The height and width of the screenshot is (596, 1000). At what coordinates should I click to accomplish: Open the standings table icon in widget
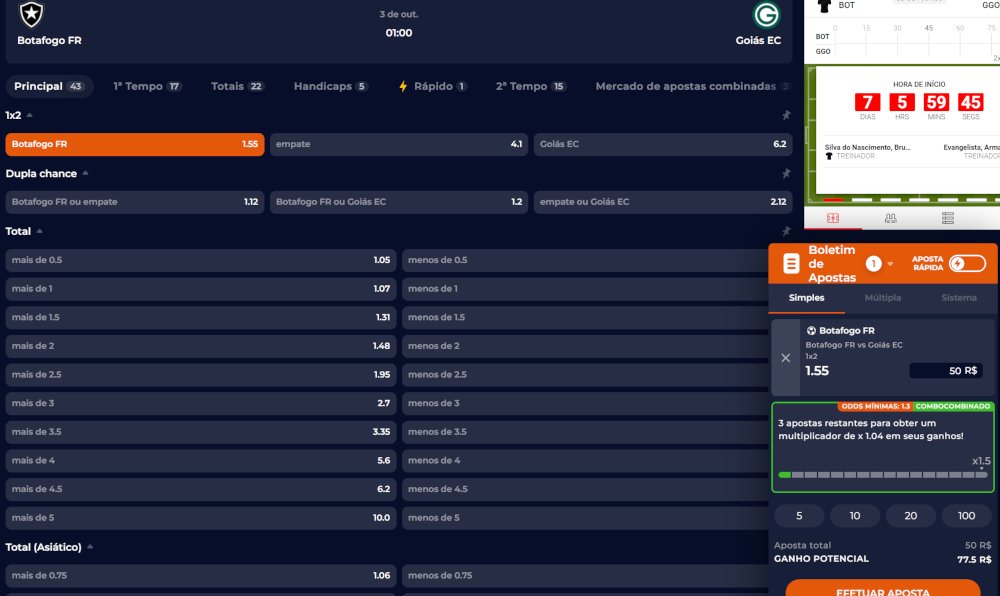coord(948,217)
